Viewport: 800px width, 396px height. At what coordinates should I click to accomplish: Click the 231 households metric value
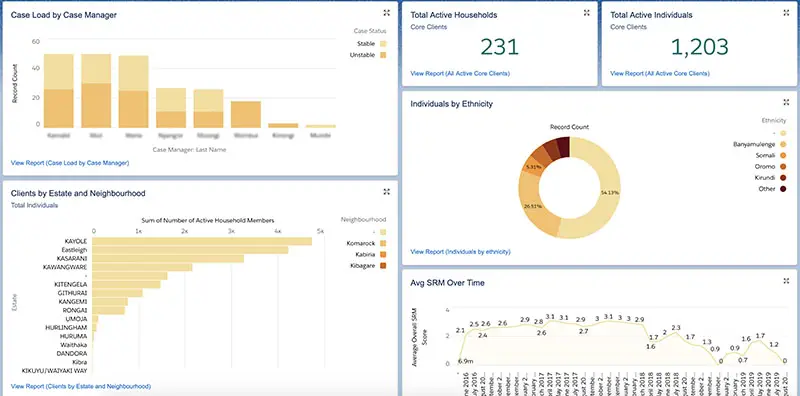pos(499,47)
